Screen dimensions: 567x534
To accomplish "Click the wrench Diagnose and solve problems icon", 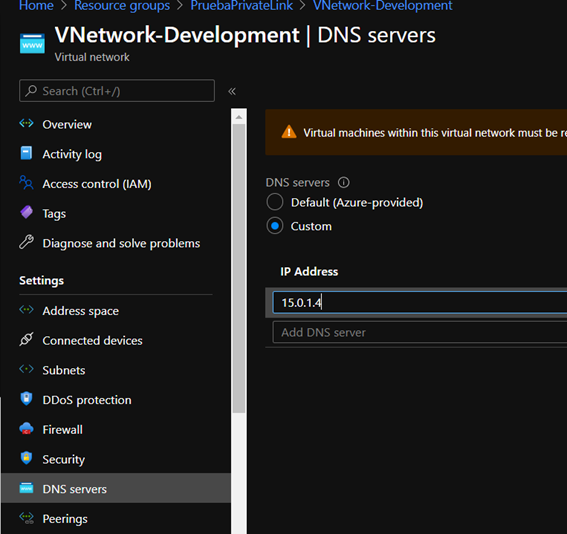I will 26,242.
